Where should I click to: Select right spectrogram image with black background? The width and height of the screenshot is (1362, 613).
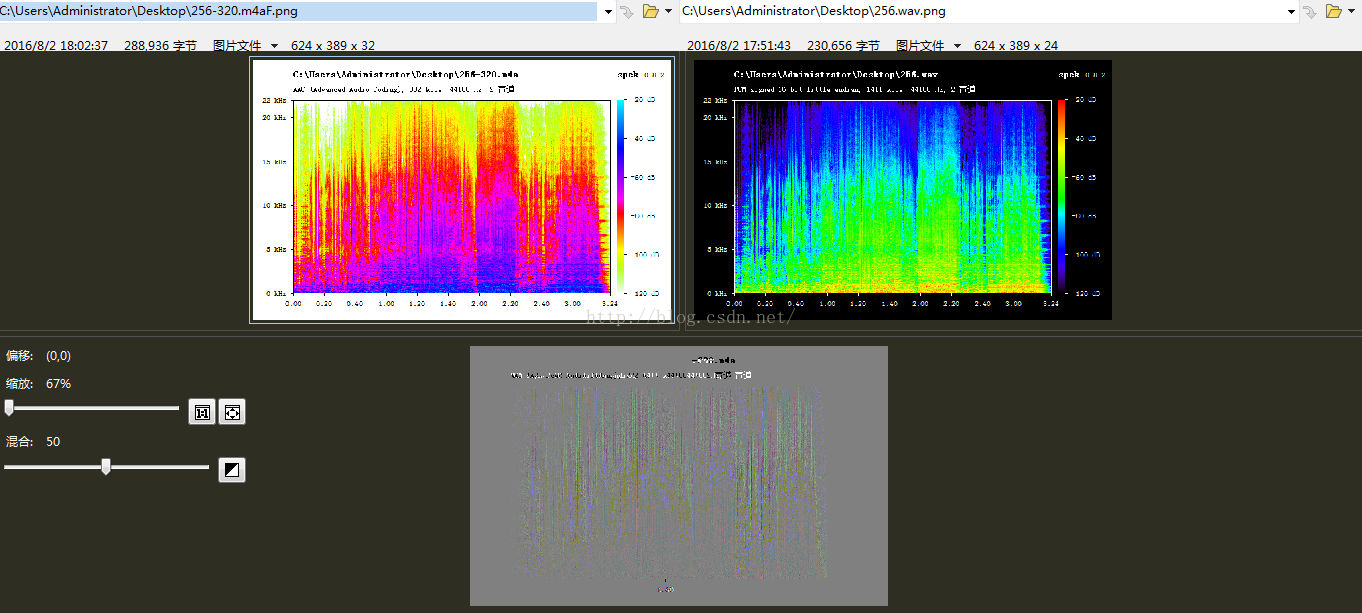click(902, 189)
